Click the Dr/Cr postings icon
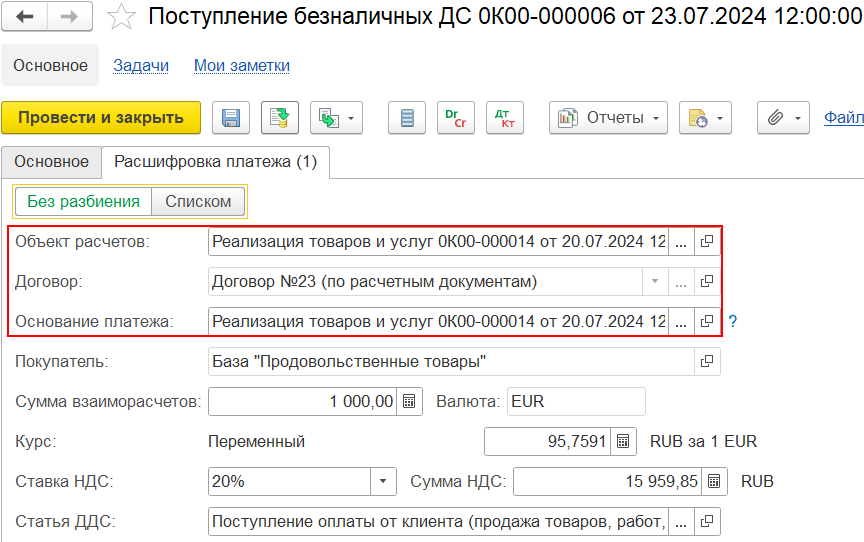Screen dimensions: 864x542 (456, 118)
